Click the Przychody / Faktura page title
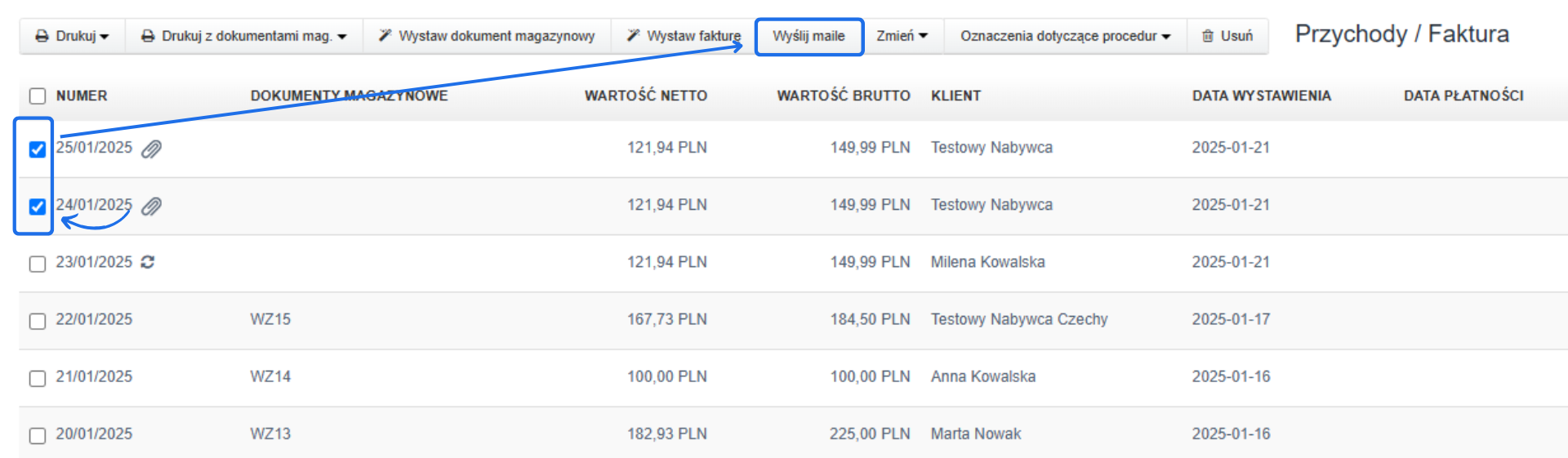The width and height of the screenshot is (1568, 458). (x=1402, y=34)
